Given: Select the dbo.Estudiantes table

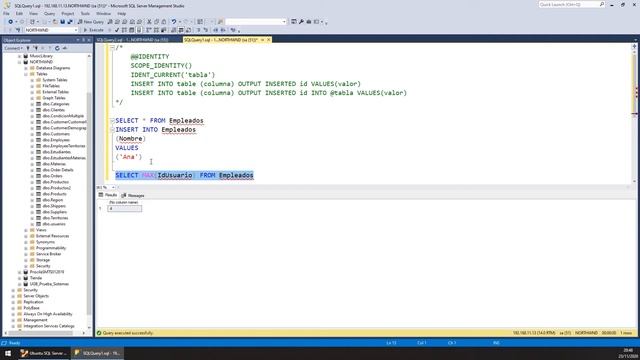Looking at the screenshot, I should [x=56, y=152].
